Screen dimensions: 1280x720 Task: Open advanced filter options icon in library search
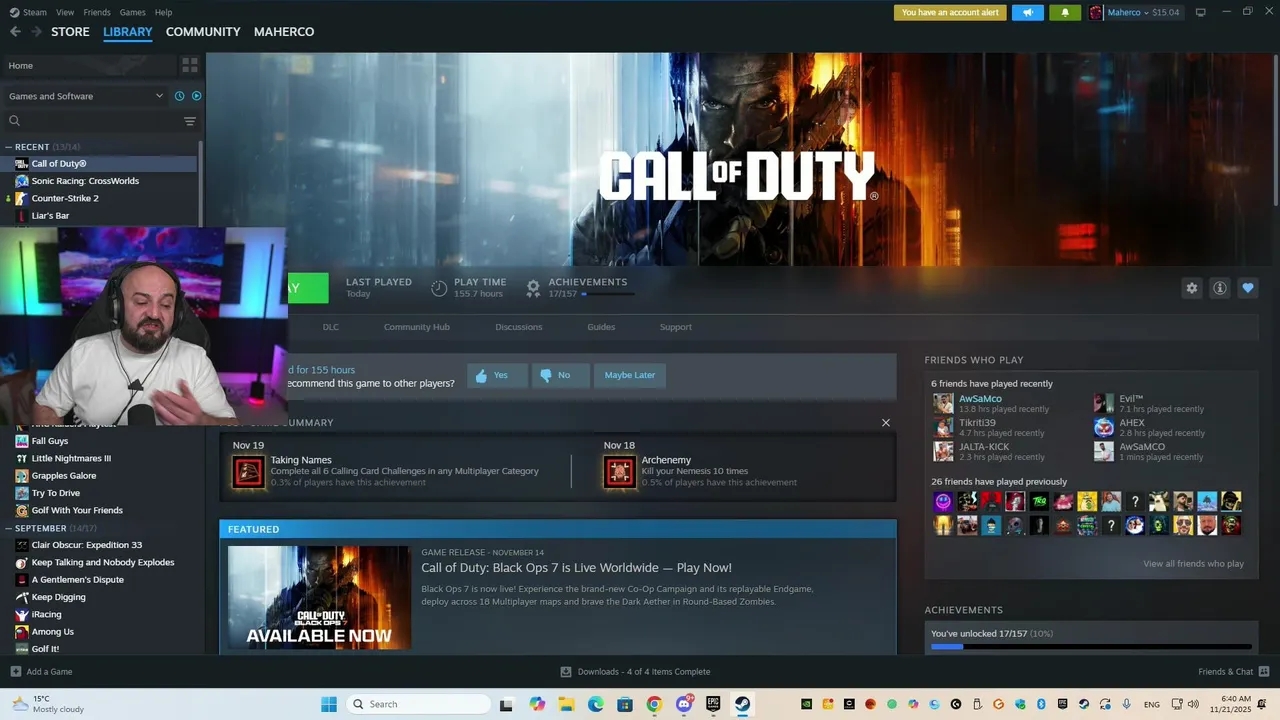(190, 121)
